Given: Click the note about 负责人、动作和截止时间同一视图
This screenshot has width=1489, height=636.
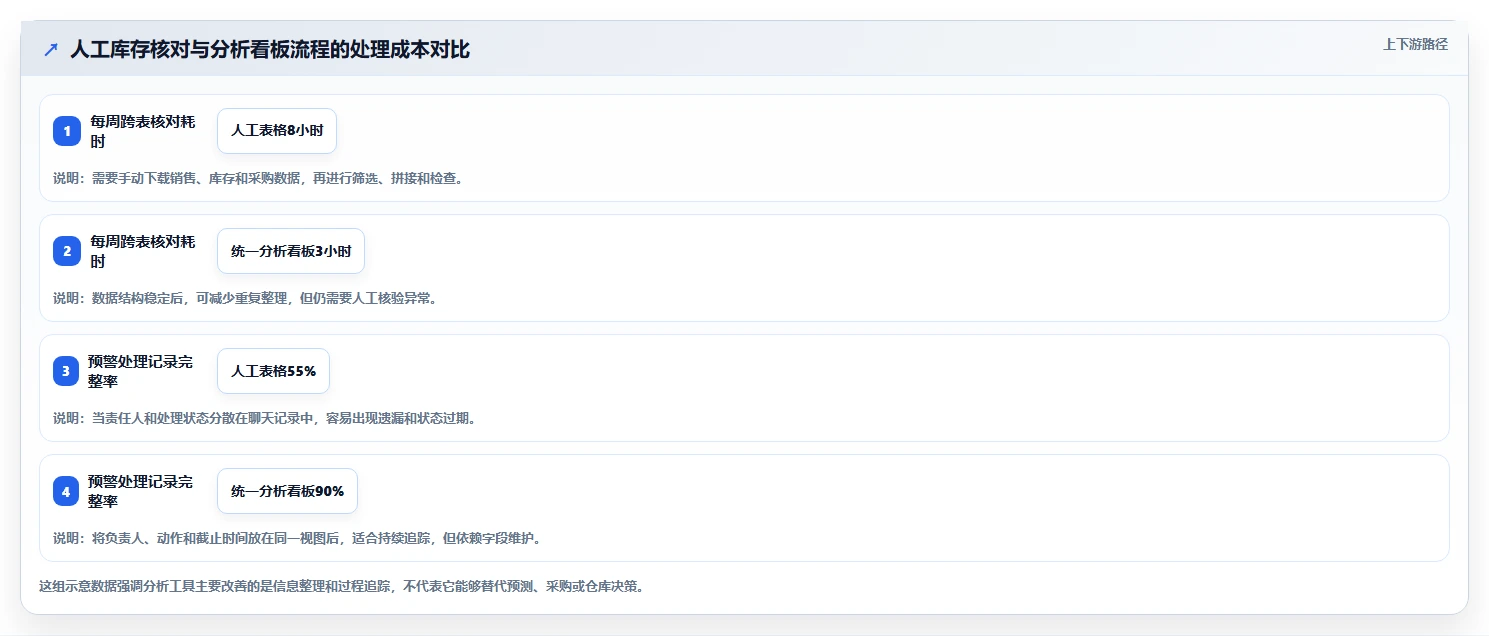Looking at the screenshot, I should [x=299, y=538].
